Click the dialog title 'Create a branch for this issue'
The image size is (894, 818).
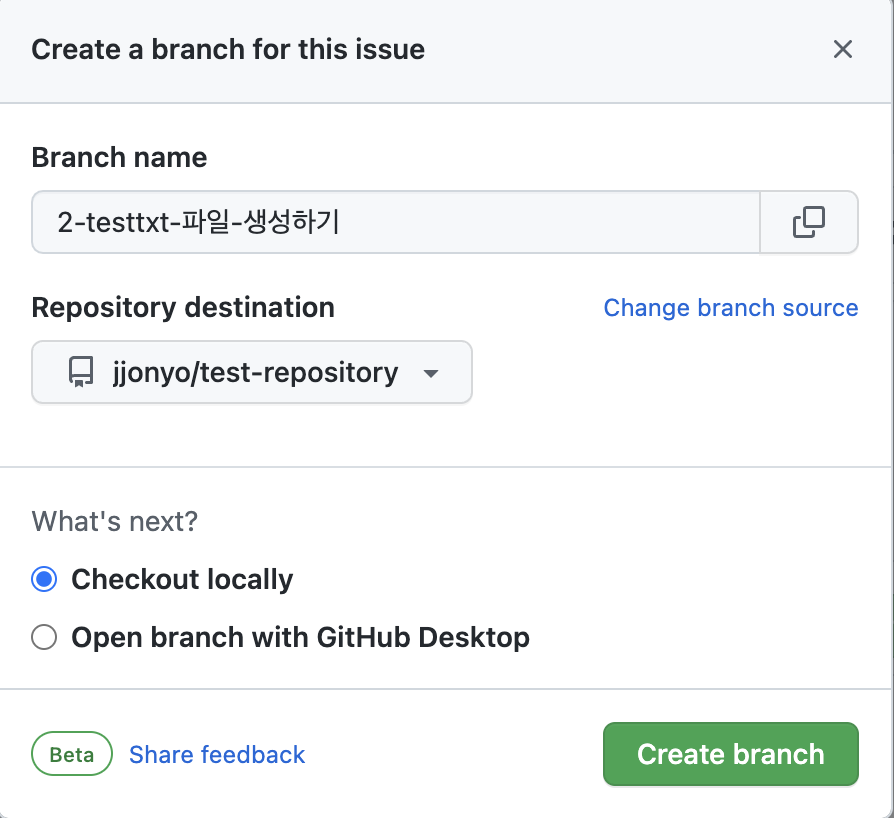(228, 49)
